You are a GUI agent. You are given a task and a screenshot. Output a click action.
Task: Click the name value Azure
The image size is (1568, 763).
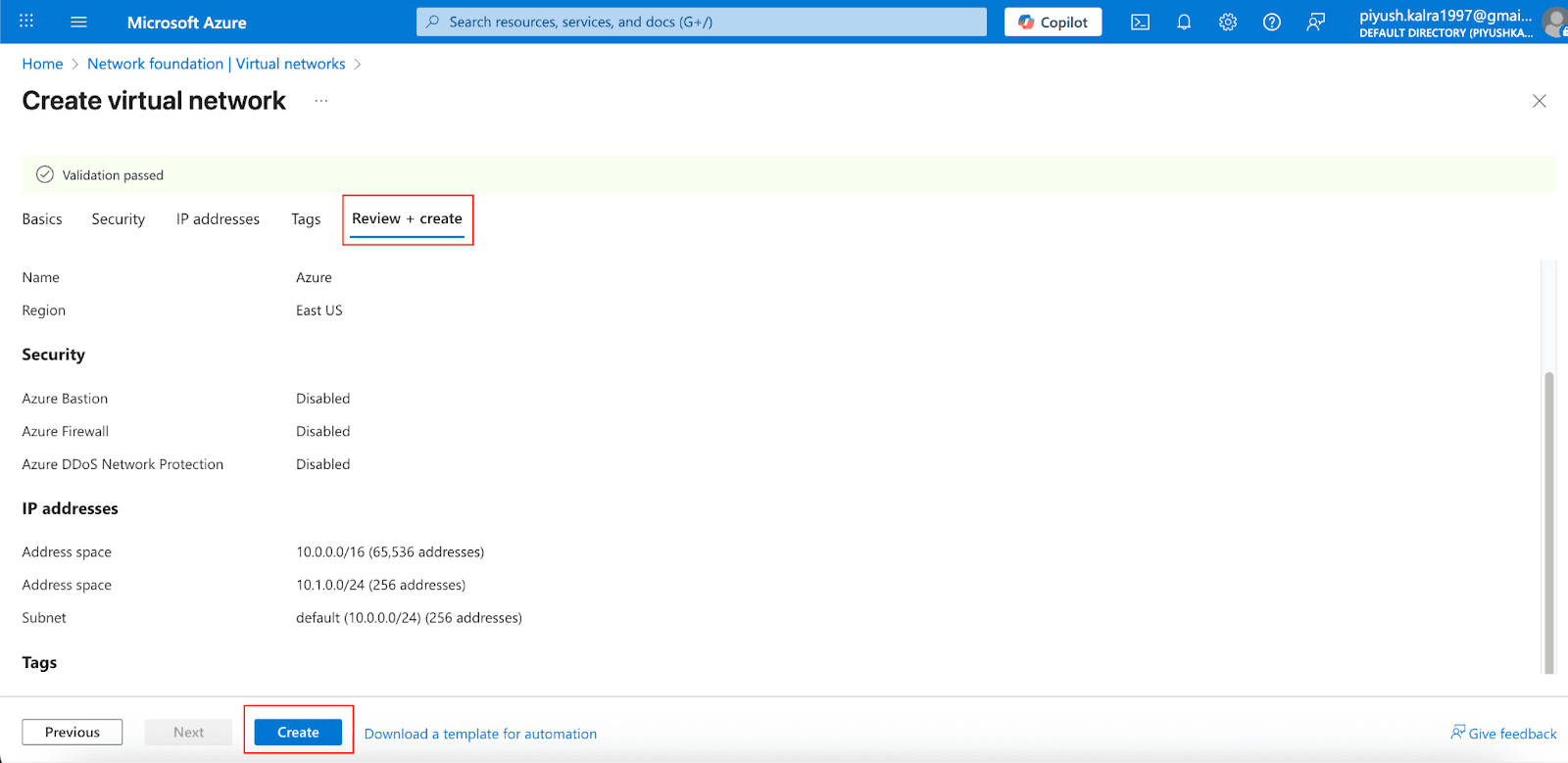pos(314,277)
